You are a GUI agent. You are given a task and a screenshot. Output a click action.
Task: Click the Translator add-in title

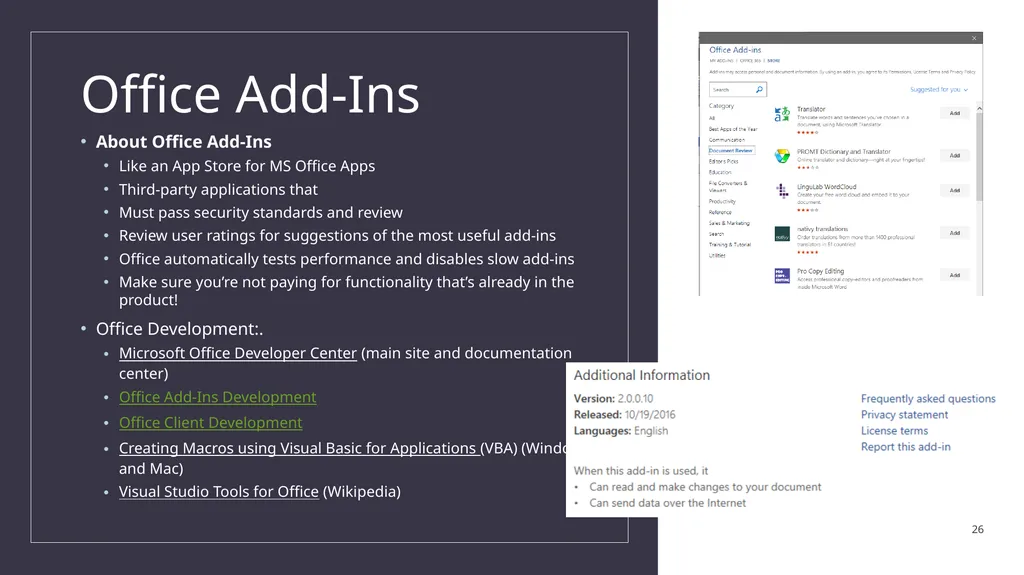coord(811,109)
